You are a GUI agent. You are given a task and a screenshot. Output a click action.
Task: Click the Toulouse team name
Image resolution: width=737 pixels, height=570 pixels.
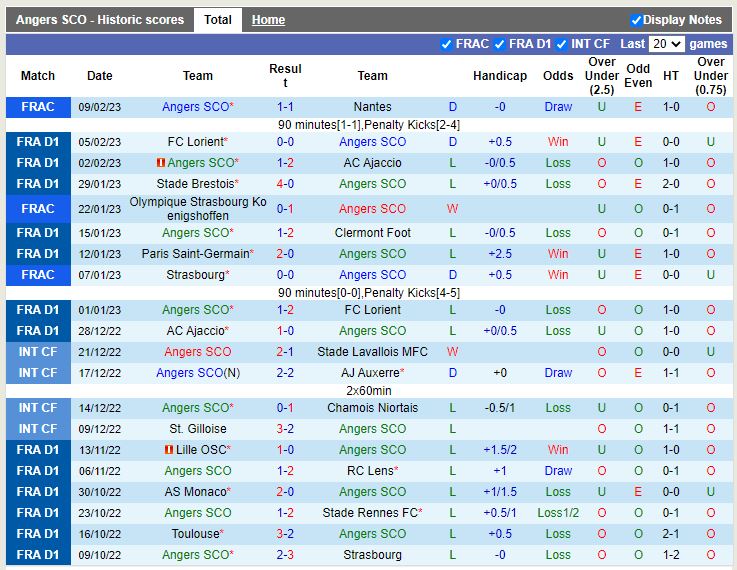tap(194, 534)
